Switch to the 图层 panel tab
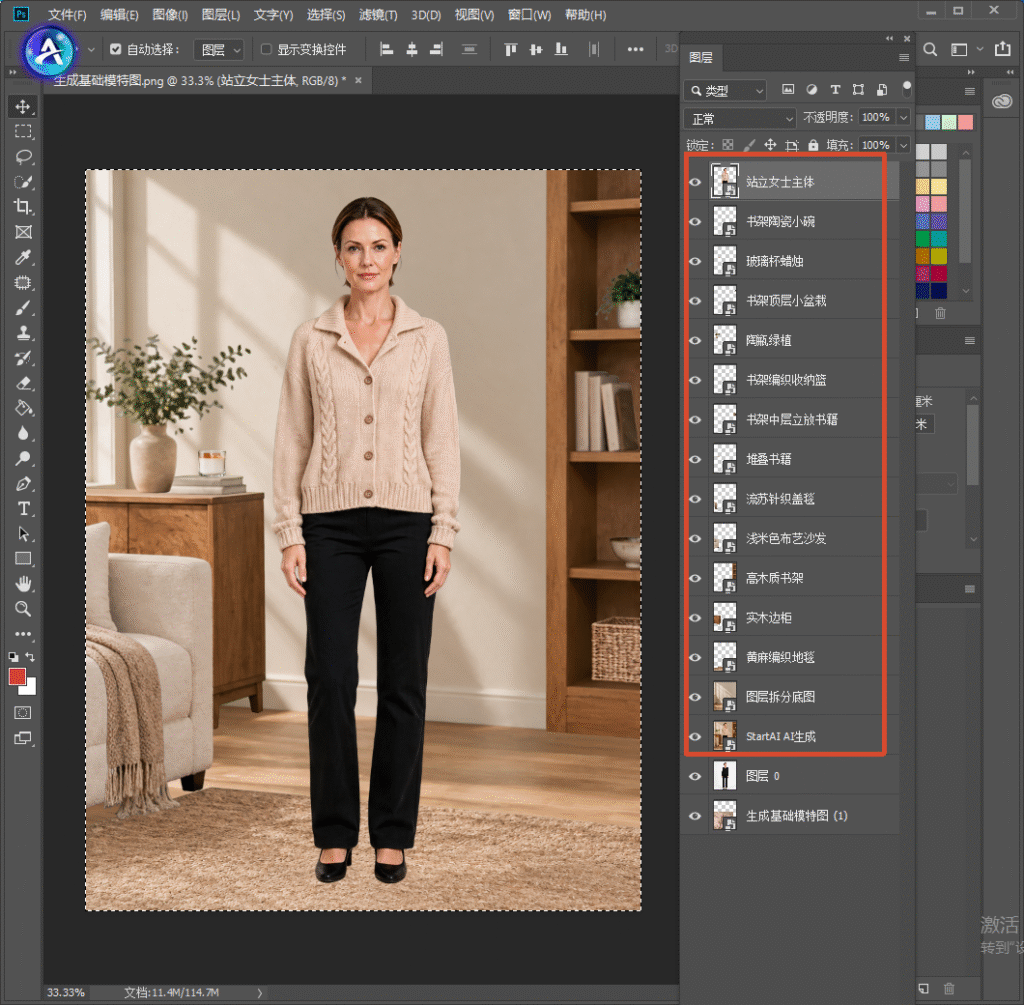The height and width of the screenshot is (1005, 1024). coord(701,57)
